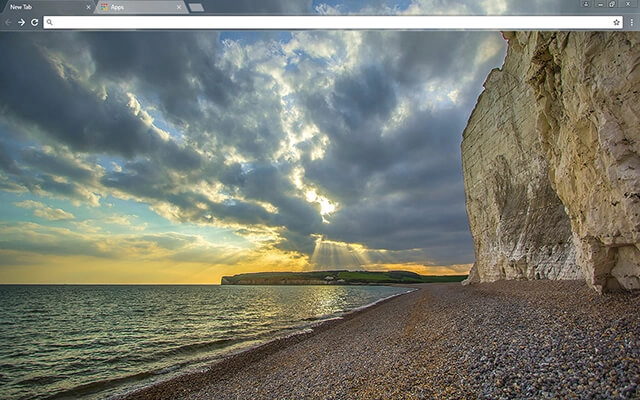Switch to the New Tab tab
This screenshot has height=400, width=640.
coord(47,7)
